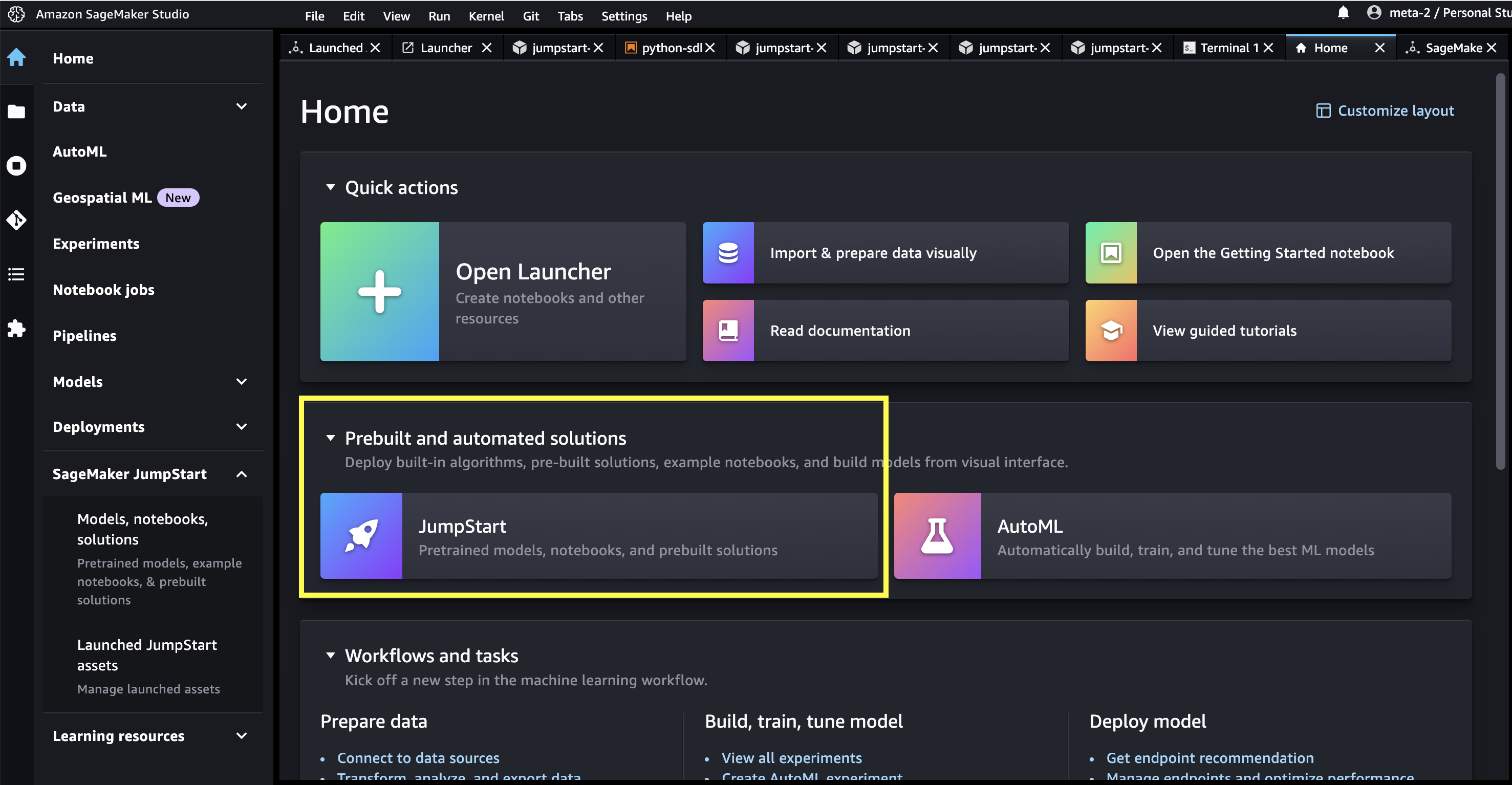Click Connect to data sources link
This screenshot has width=1512, height=785.
(418, 757)
